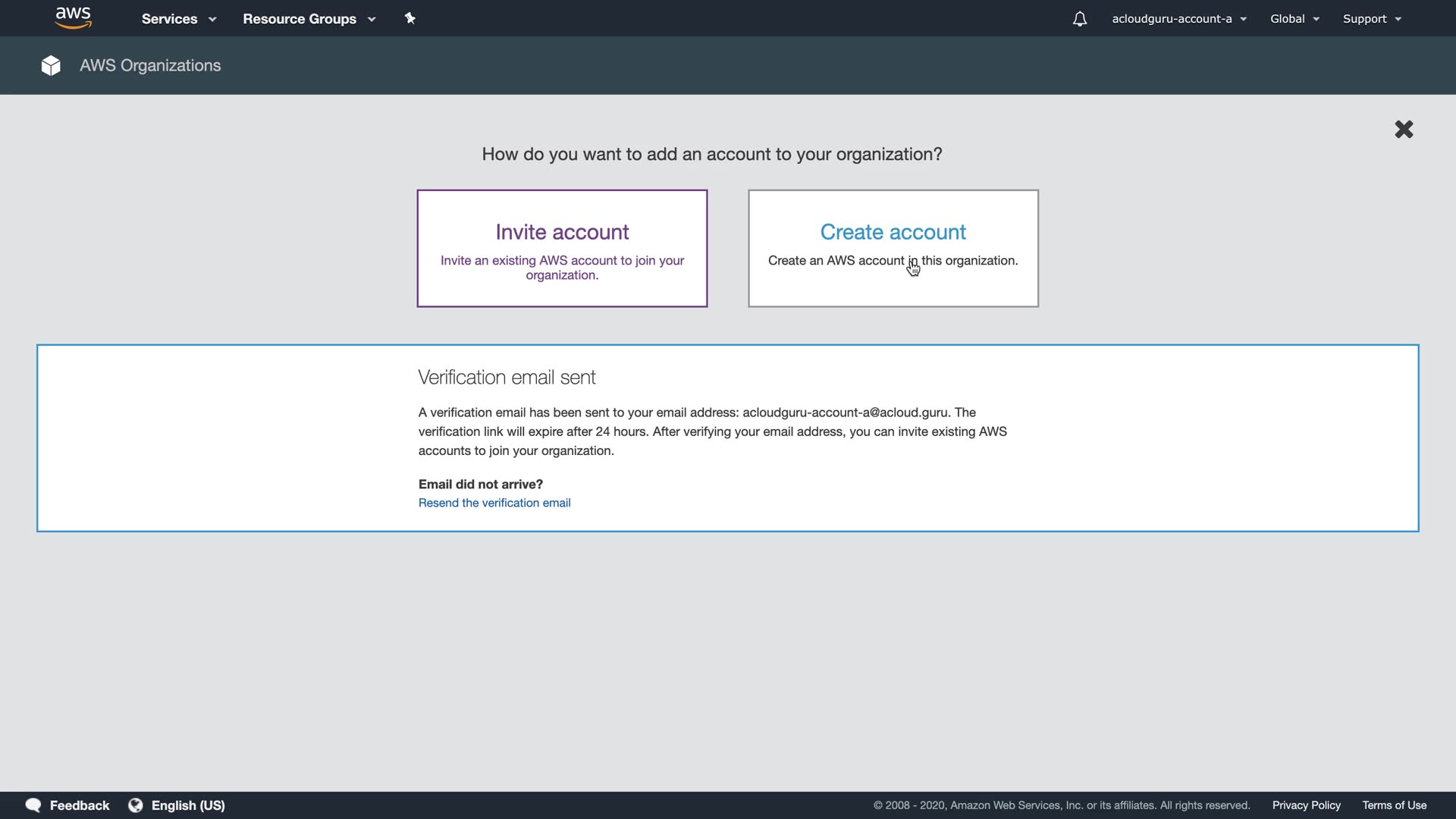Close the add account dialog
This screenshot has width=1456, height=819.
1404,130
